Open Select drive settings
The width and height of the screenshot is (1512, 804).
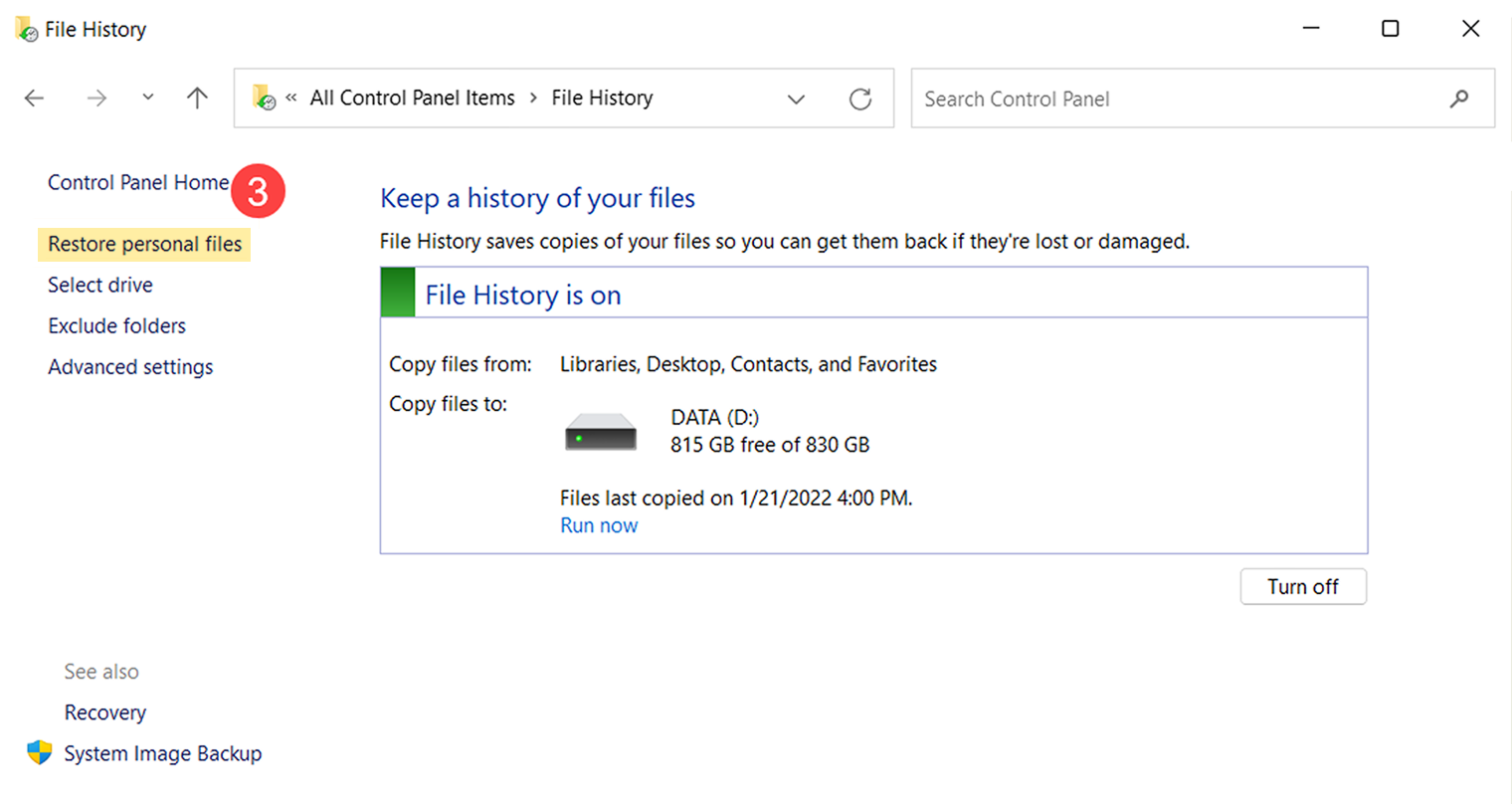(99, 285)
